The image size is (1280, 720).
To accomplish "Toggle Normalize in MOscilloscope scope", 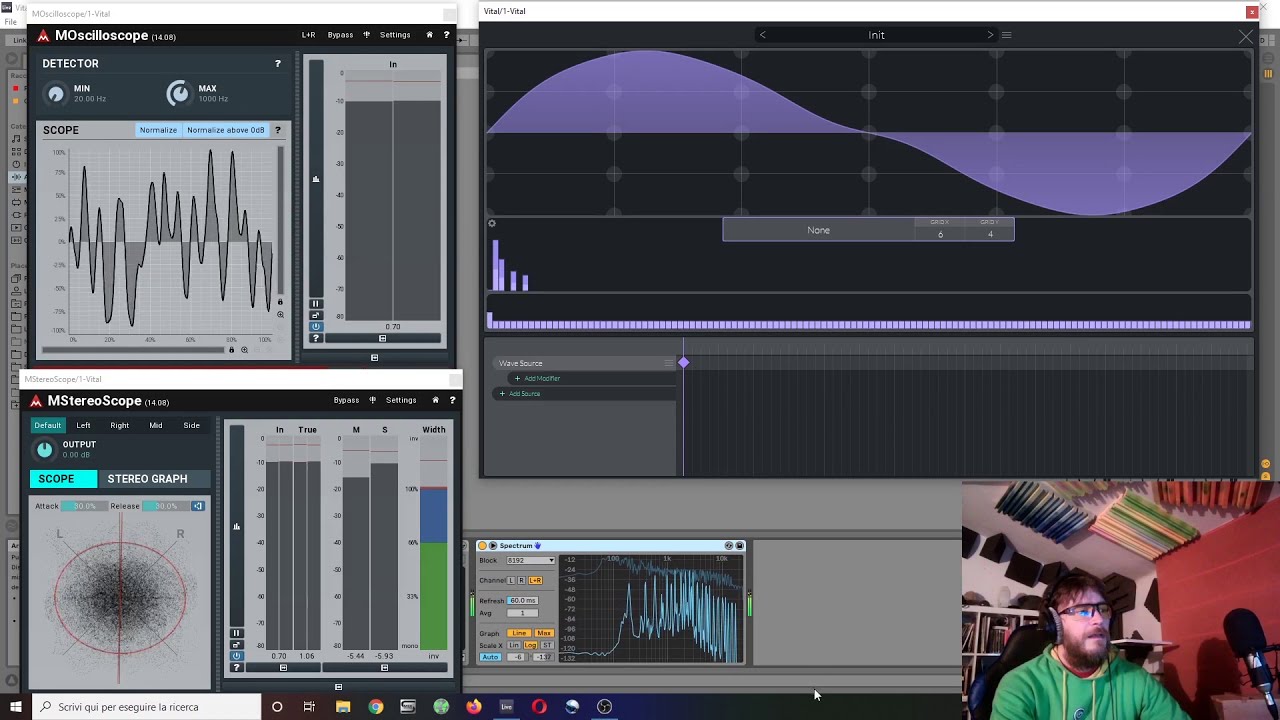I will 158,130.
